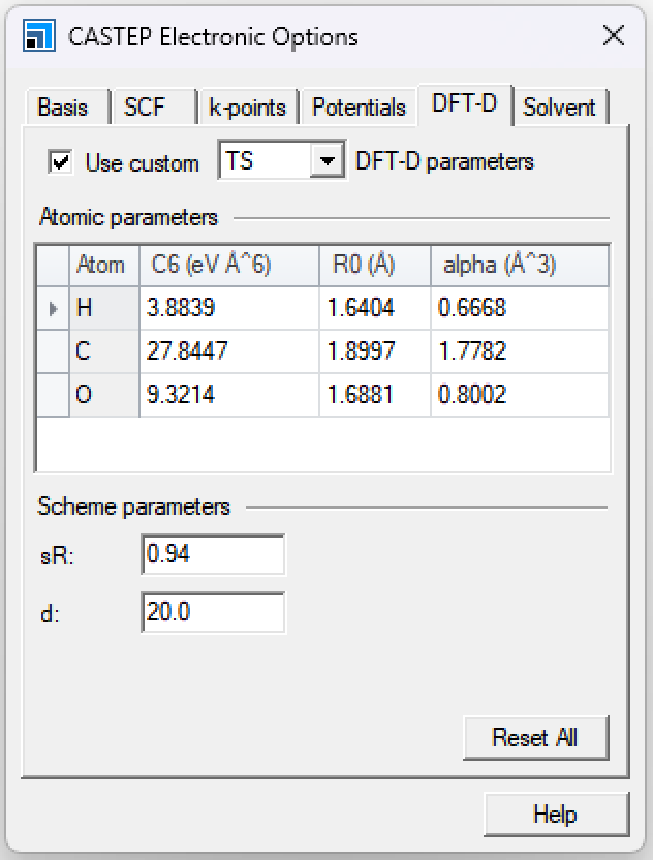Click the d parameter input field
The height and width of the screenshot is (860, 654).
pyautogui.click(x=213, y=612)
